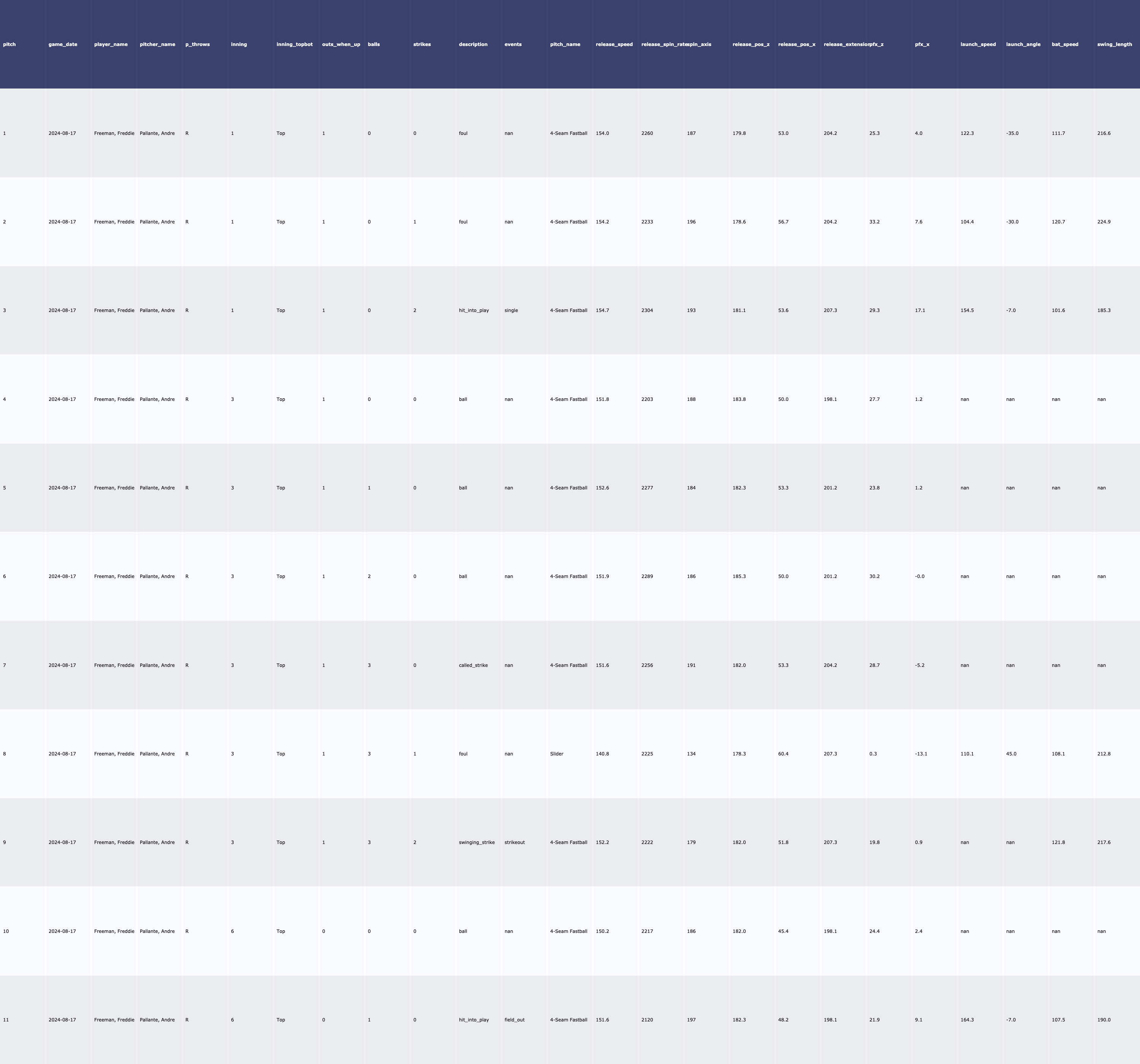Click the 'Slider' pitch_name cell
Image resolution: width=1140 pixels, height=1064 pixels.
click(x=556, y=754)
